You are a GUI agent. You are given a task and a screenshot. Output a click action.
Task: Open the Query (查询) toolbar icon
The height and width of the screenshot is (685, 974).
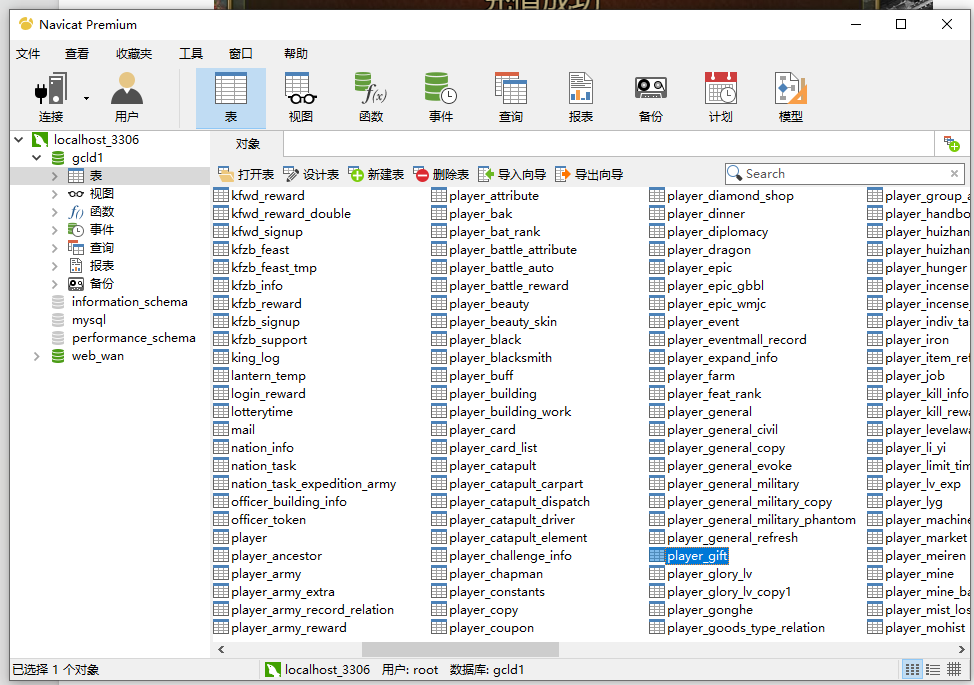pyautogui.click(x=511, y=98)
